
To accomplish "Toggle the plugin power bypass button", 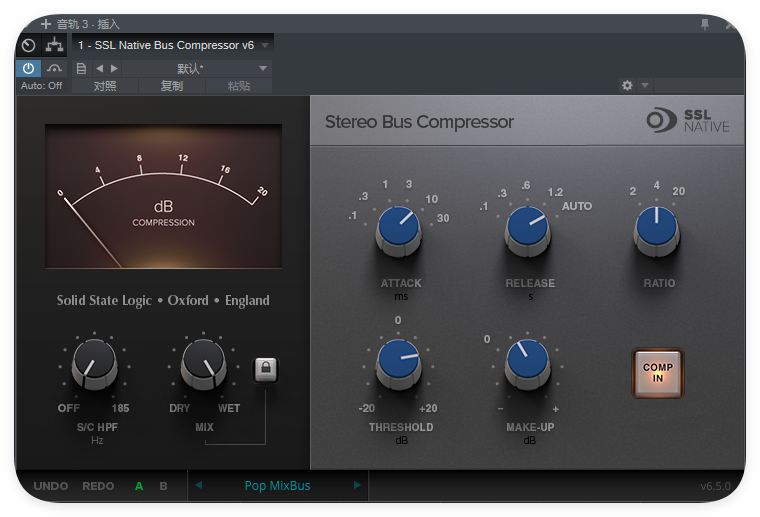I will [x=29, y=69].
